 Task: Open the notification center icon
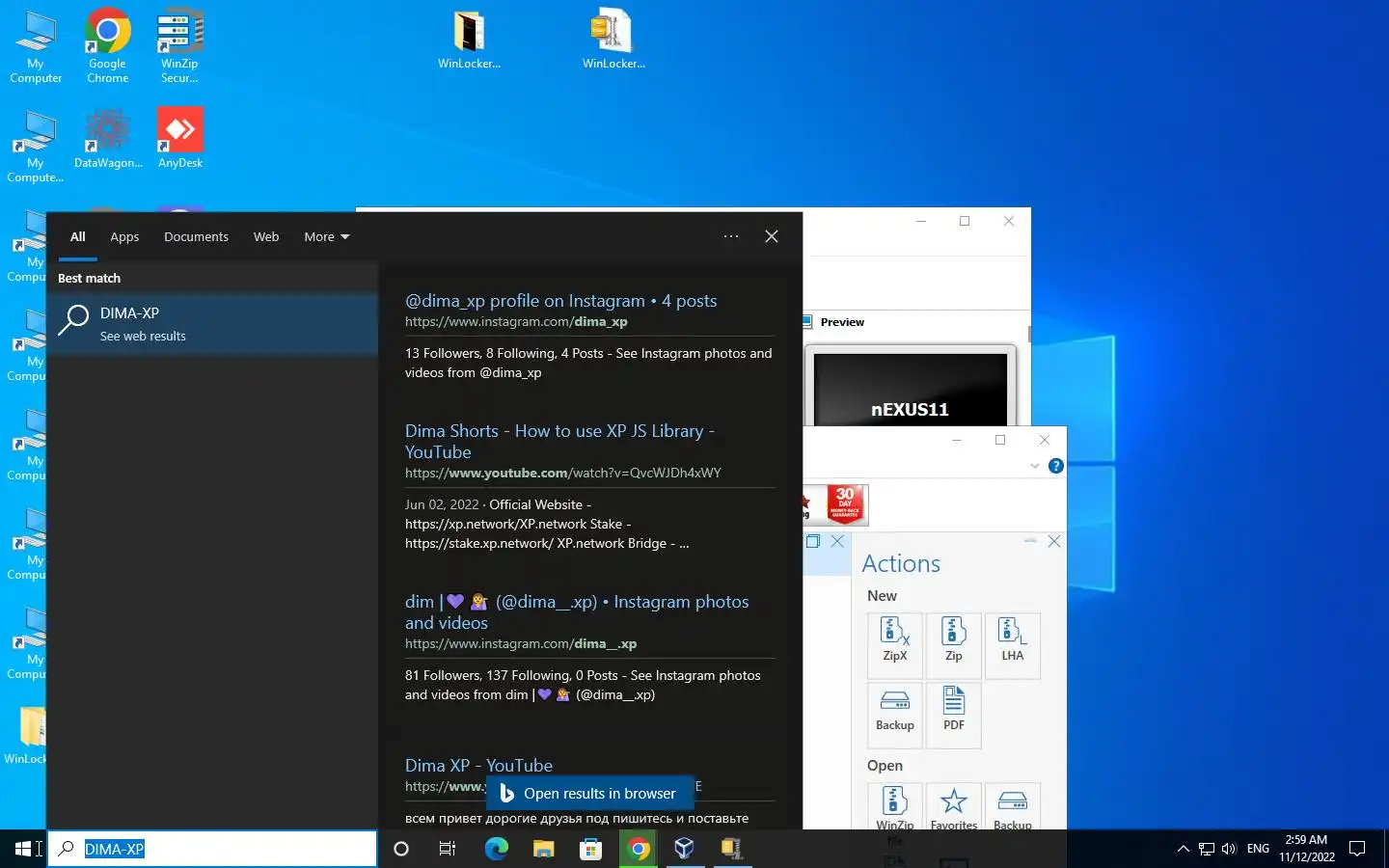[1357, 849]
